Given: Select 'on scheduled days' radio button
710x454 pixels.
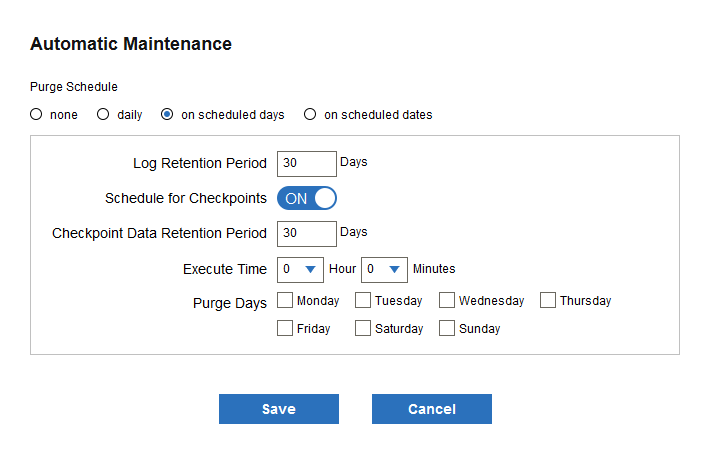Looking at the screenshot, I should [x=167, y=115].
